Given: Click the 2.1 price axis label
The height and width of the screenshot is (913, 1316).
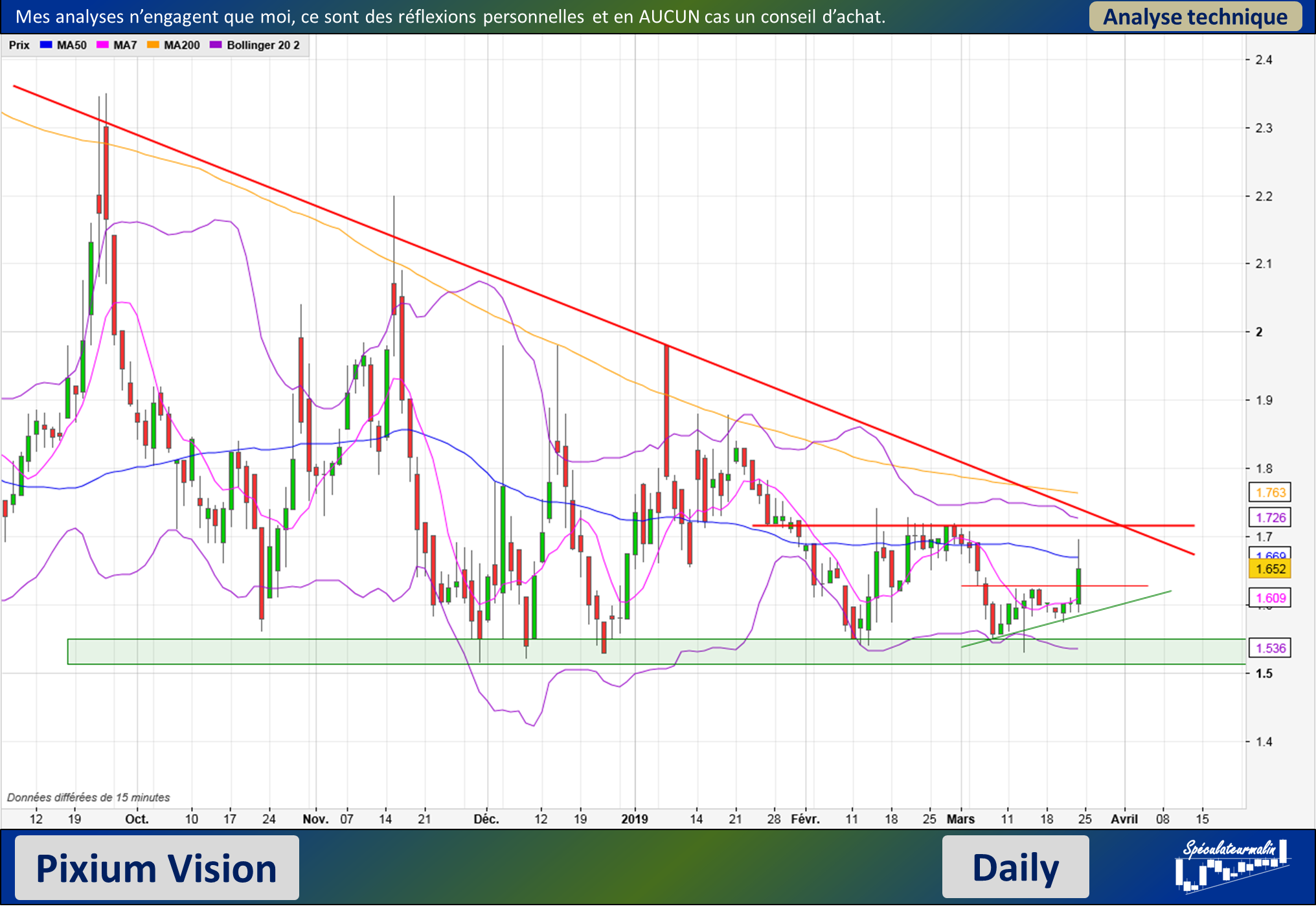Looking at the screenshot, I should coord(1264,264).
